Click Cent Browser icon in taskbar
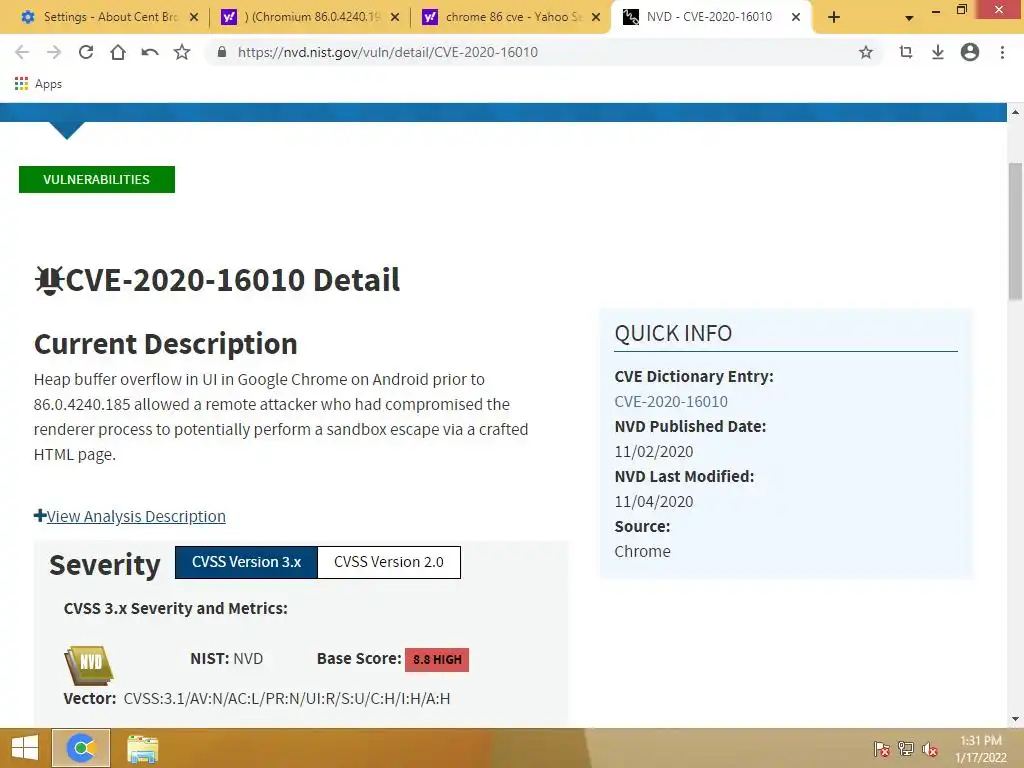This screenshot has height=768, width=1024. coord(81,748)
